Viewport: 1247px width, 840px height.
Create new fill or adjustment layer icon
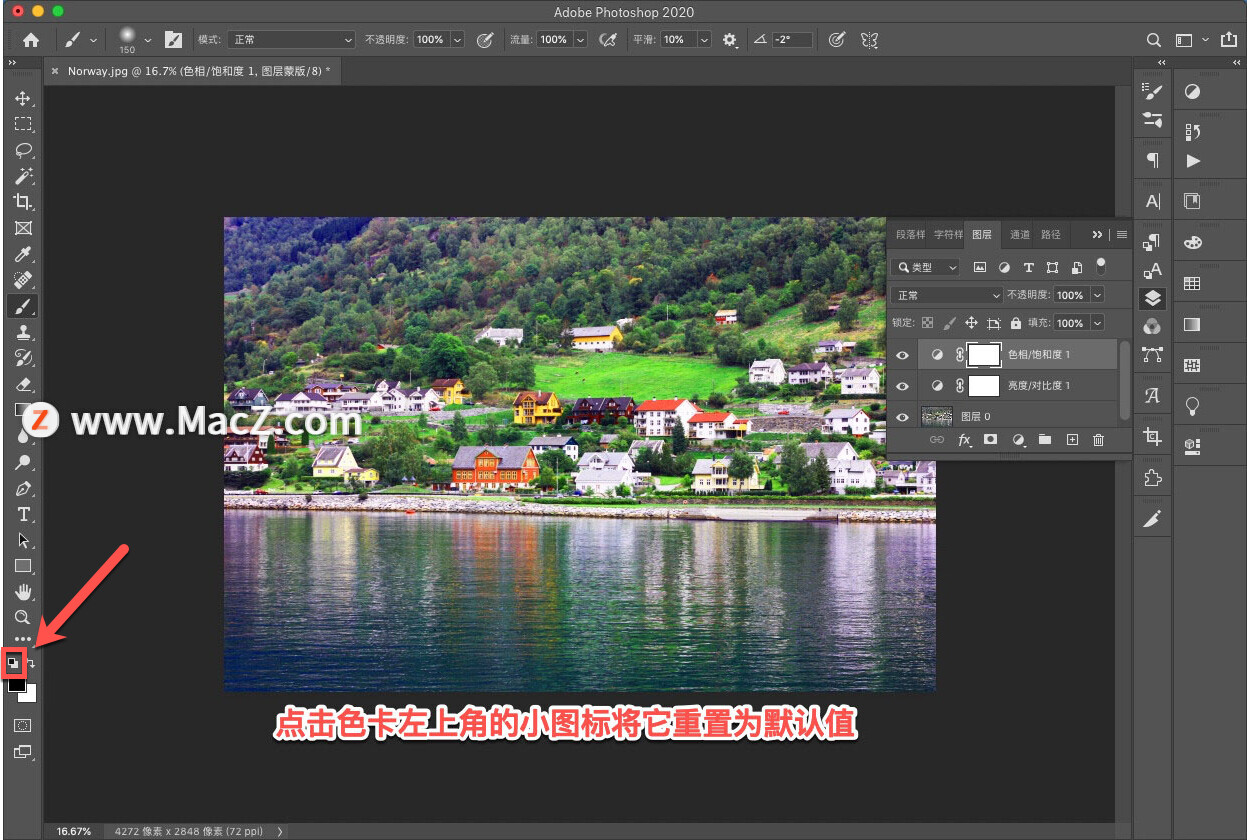tap(1018, 440)
